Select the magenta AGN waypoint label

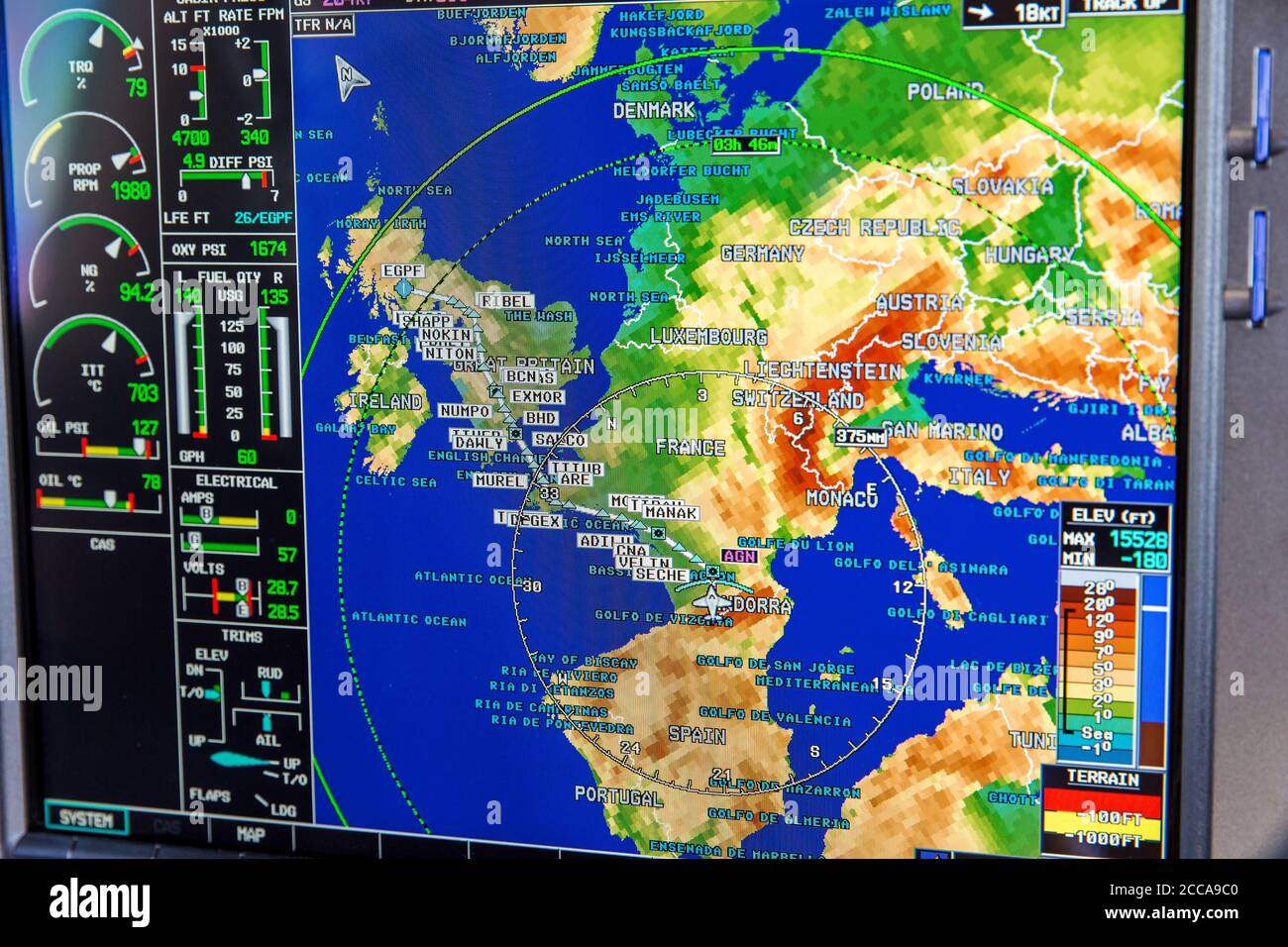739,557
